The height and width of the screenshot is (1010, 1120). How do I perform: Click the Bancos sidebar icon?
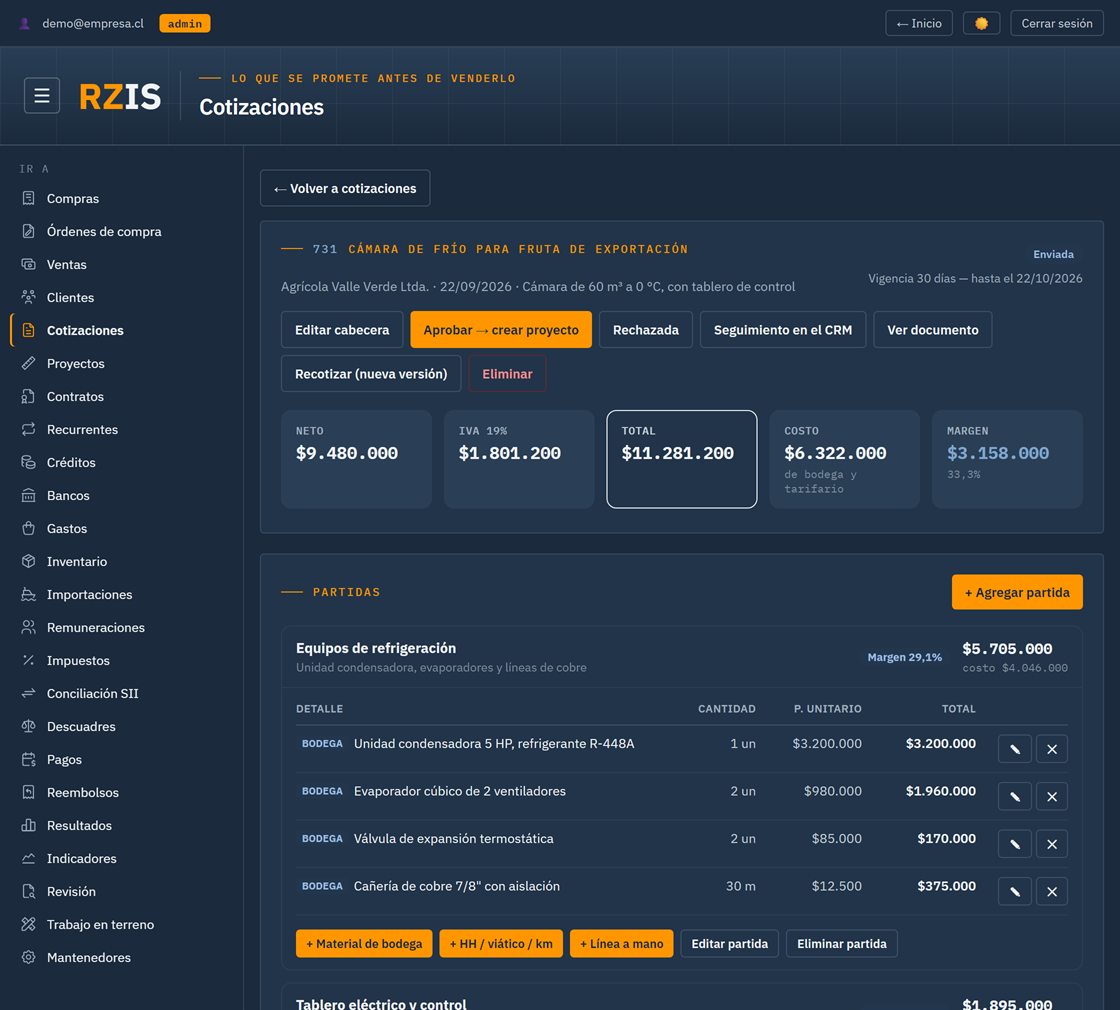coord(29,495)
